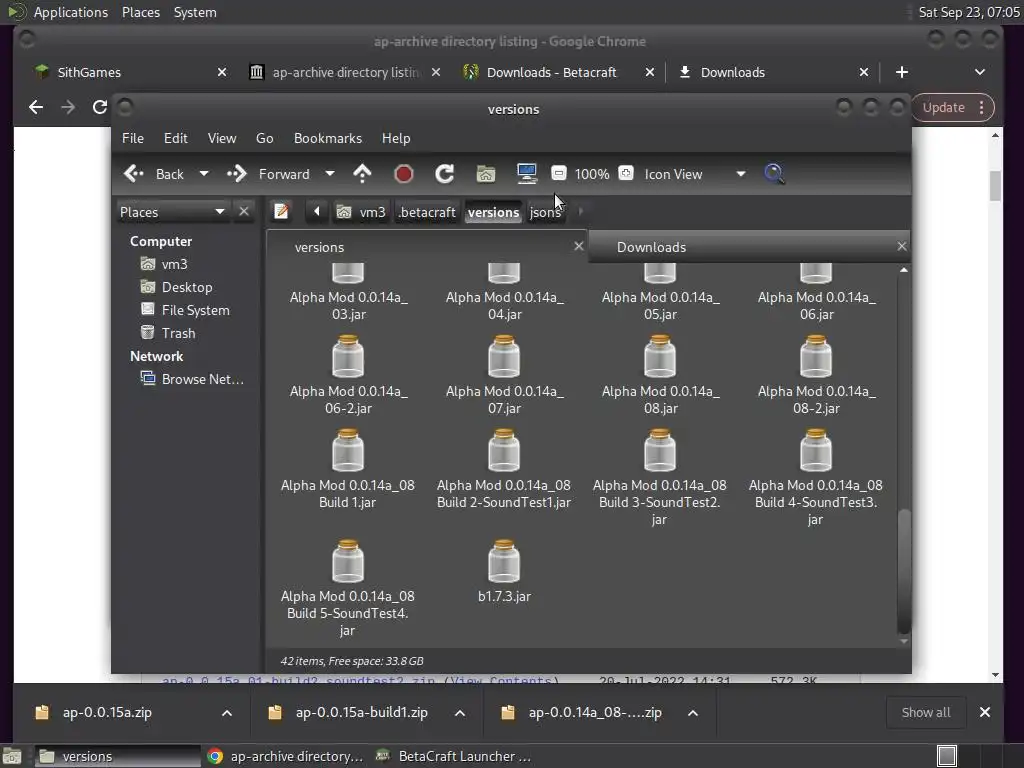The height and width of the screenshot is (768, 1024).
Task: Select Build 5-SoundTest4.jar jar icon
Action: click(347, 561)
